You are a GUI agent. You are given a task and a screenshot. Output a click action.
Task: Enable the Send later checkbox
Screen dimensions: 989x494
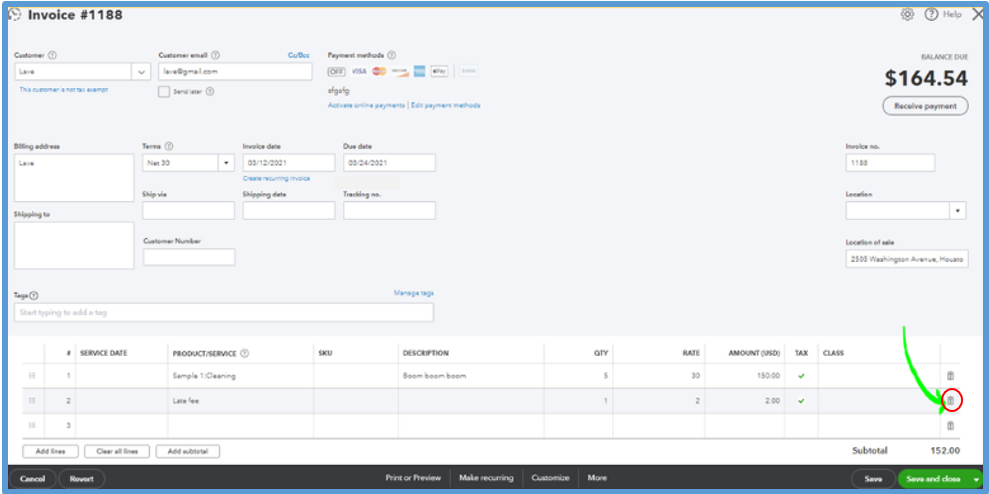click(164, 91)
